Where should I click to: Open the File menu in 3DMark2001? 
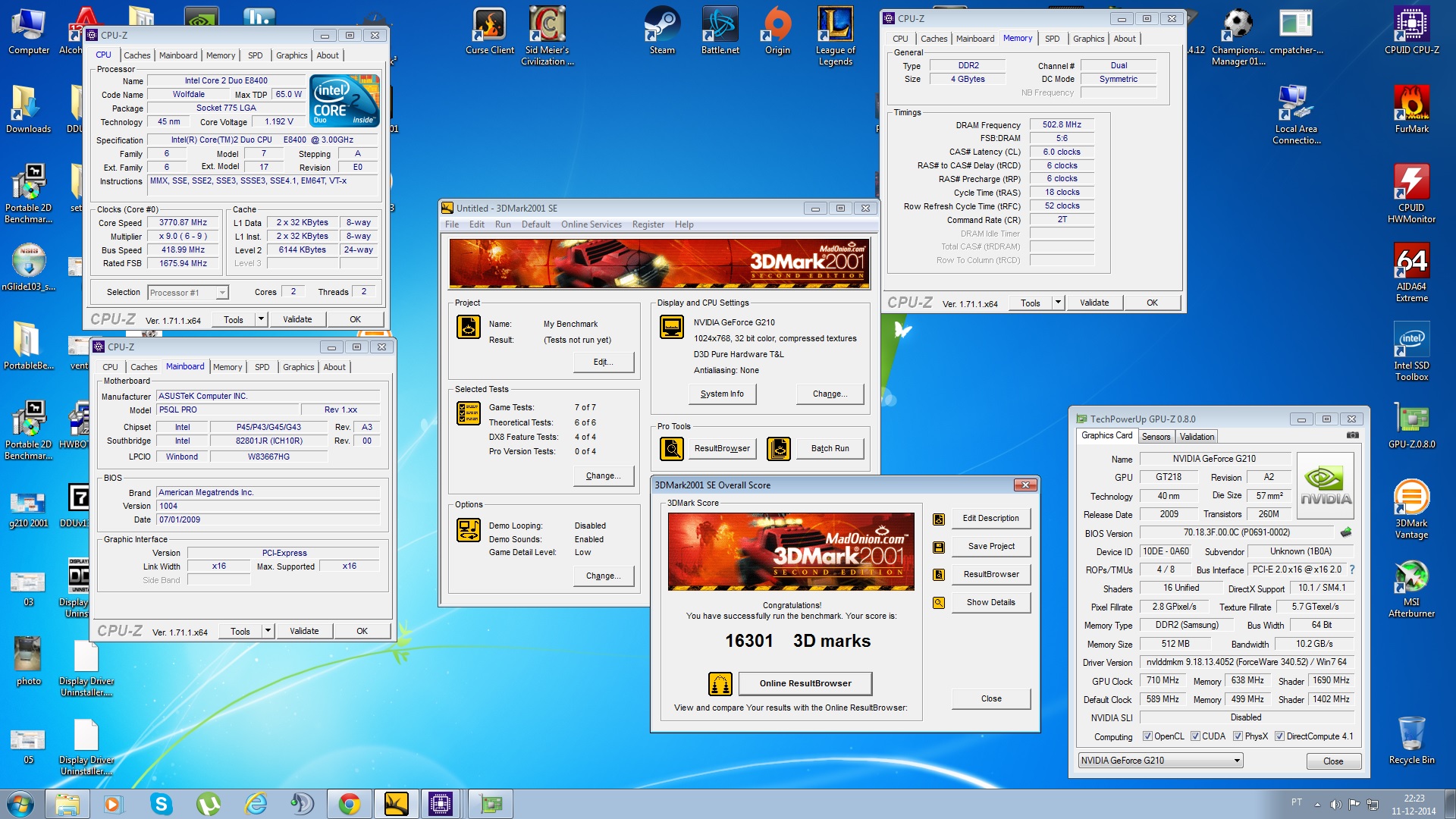point(452,224)
